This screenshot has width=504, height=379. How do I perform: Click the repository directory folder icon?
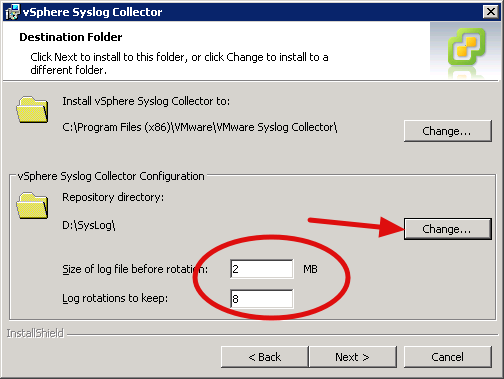(32, 205)
